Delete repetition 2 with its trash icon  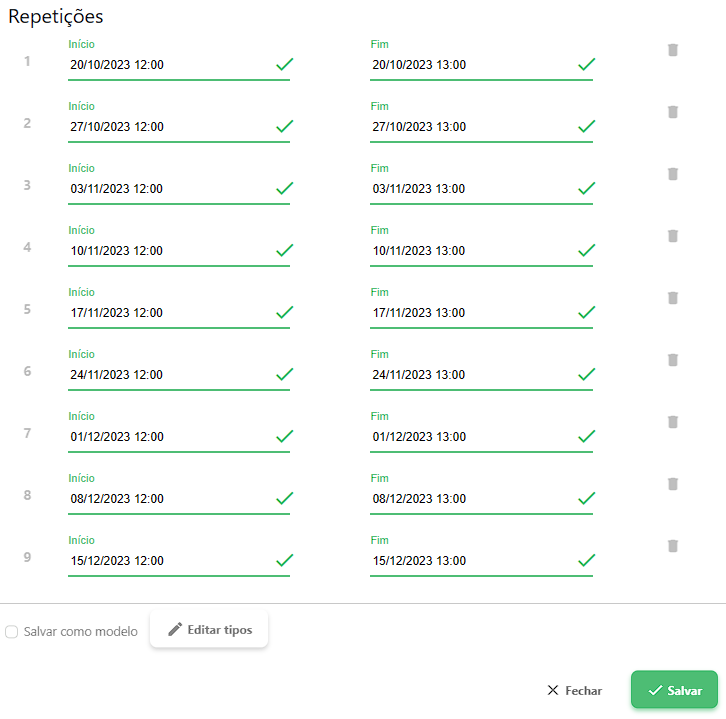tap(673, 112)
